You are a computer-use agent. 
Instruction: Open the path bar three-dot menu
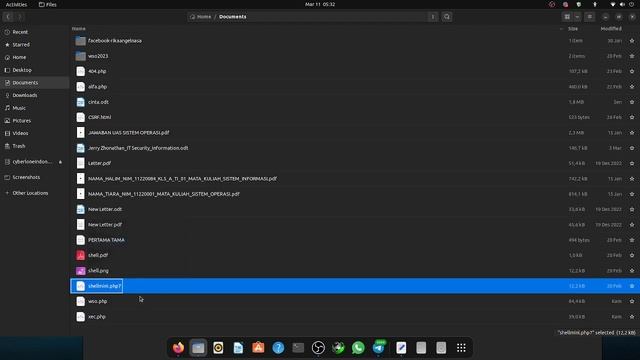(x=433, y=17)
